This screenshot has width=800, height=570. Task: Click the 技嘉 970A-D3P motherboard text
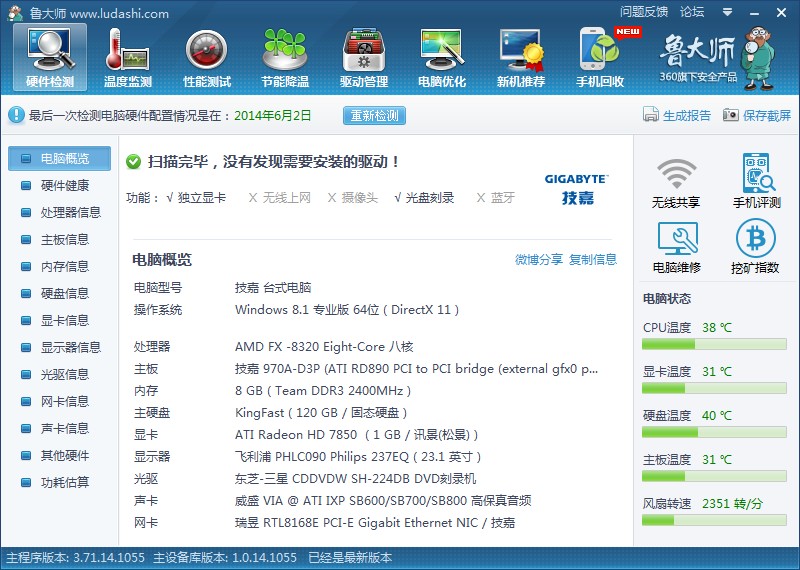point(416,369)
